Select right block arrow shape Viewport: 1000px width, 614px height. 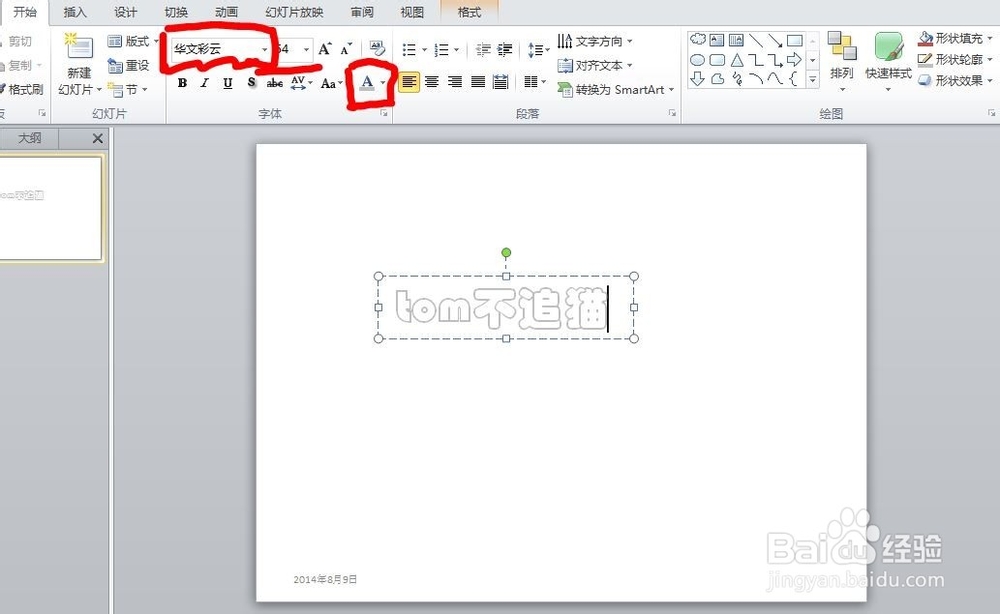tap(795, 60)
